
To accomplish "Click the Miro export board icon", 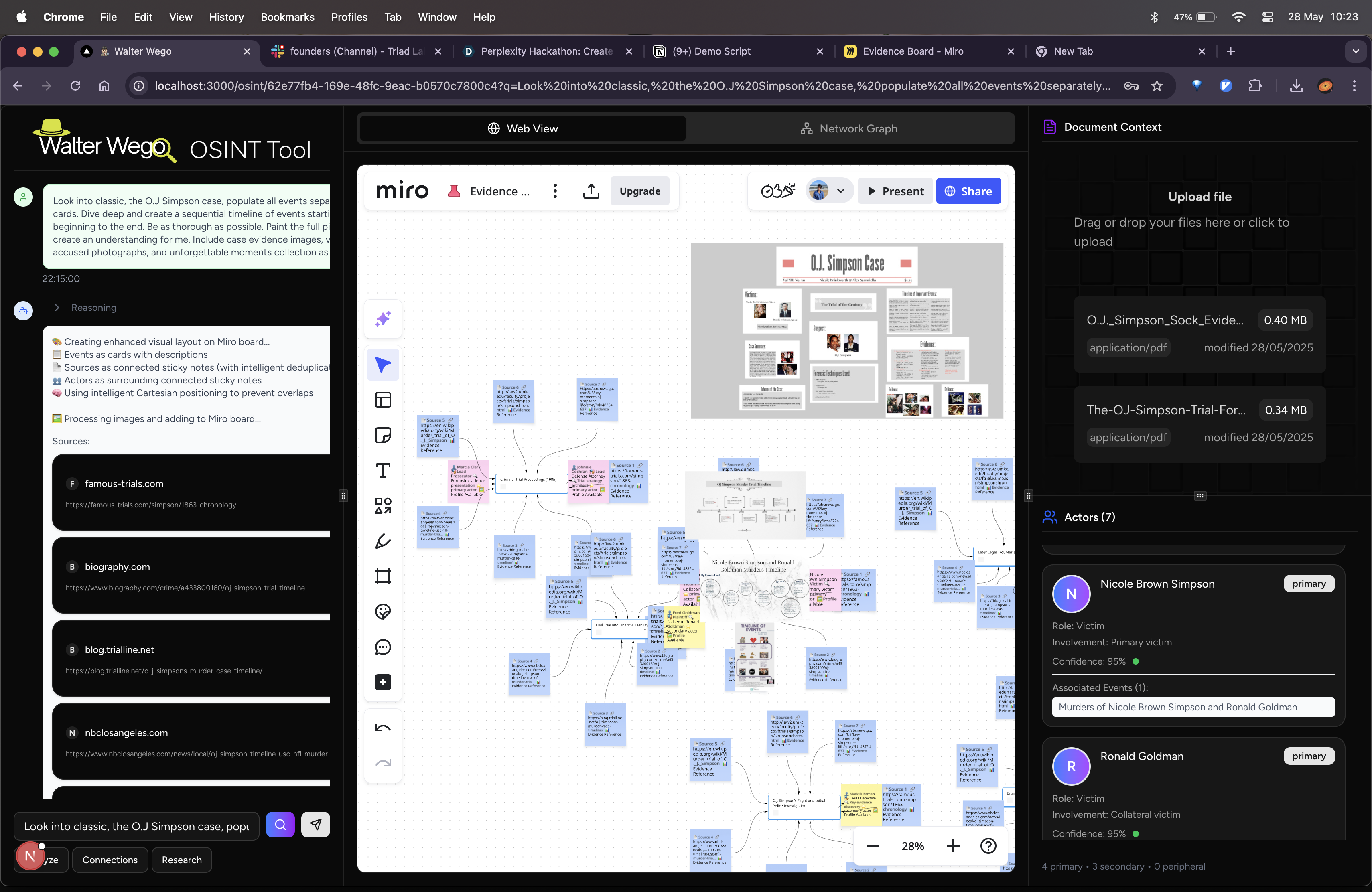I will click(x=591, y=191).
